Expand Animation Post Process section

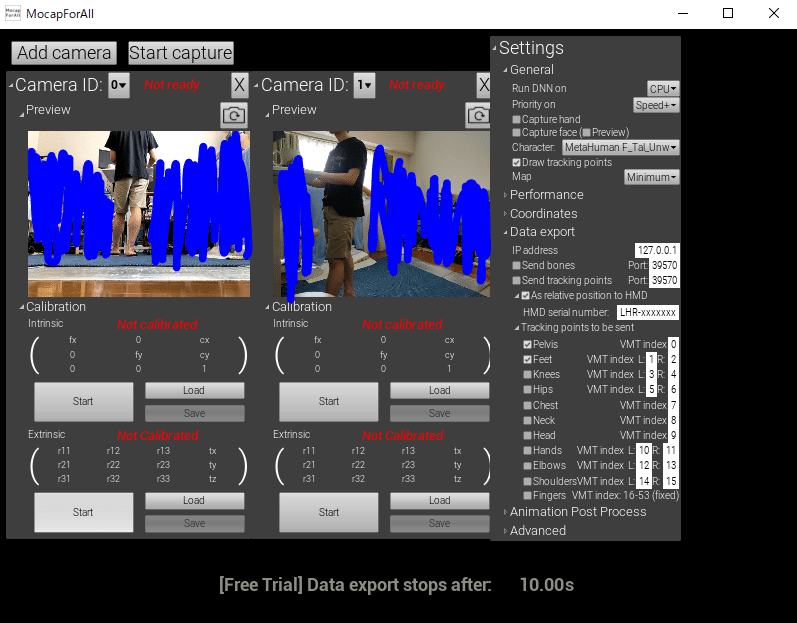tap(505, 512)
